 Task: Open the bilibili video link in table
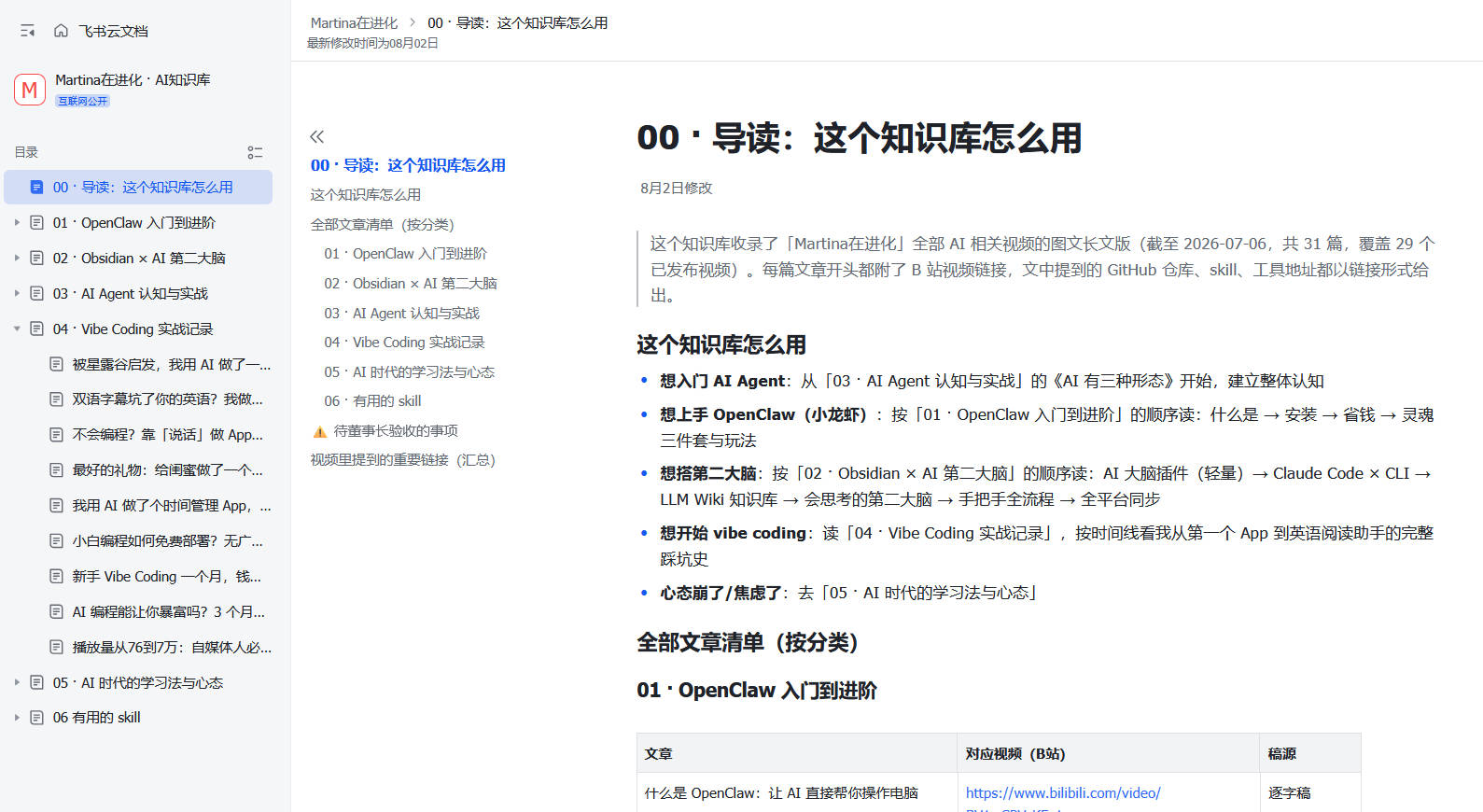pyautogui.click(x=1063, y=793)
